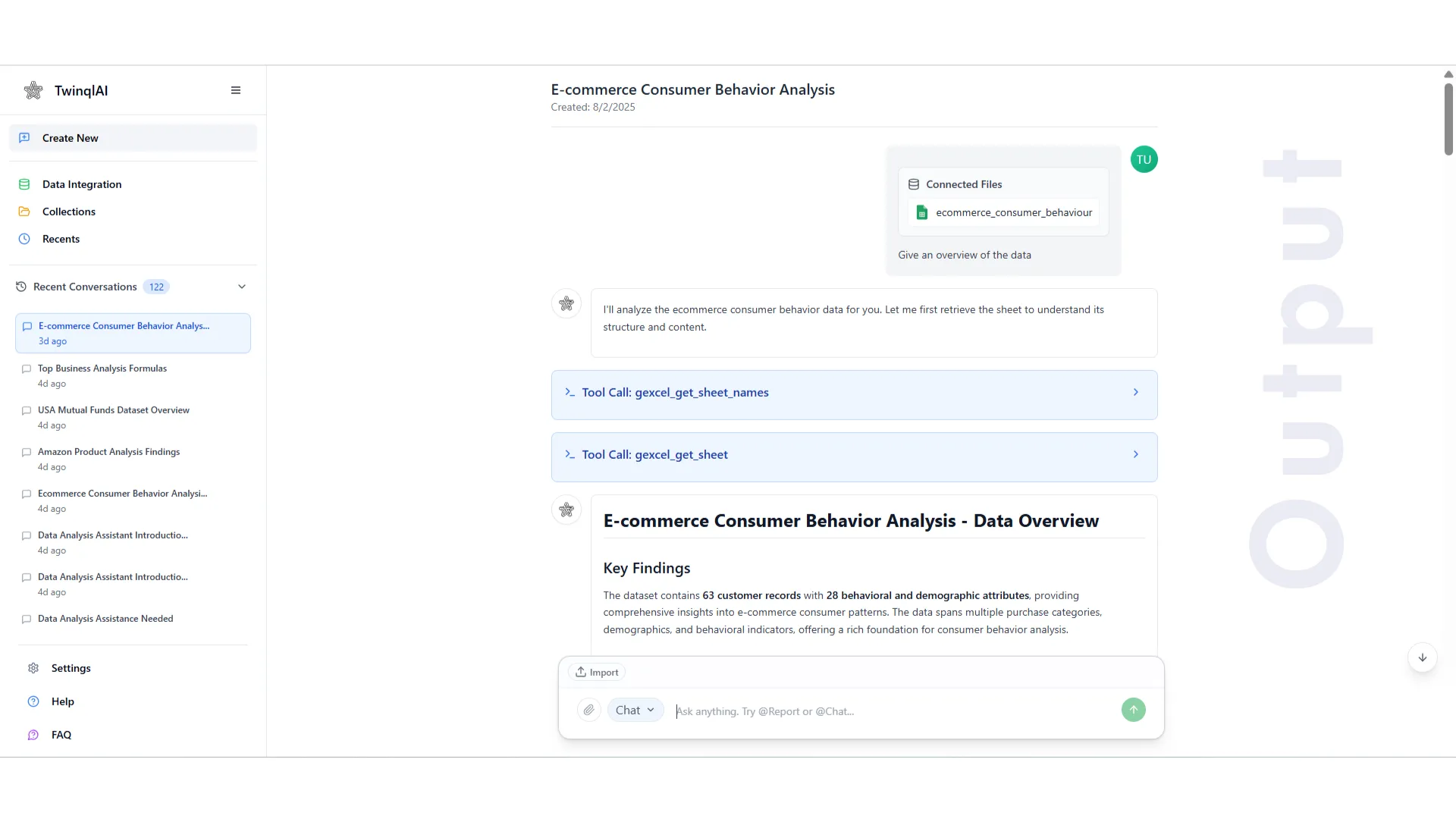Open Settings with the gear icon

(x=33, y=668)
